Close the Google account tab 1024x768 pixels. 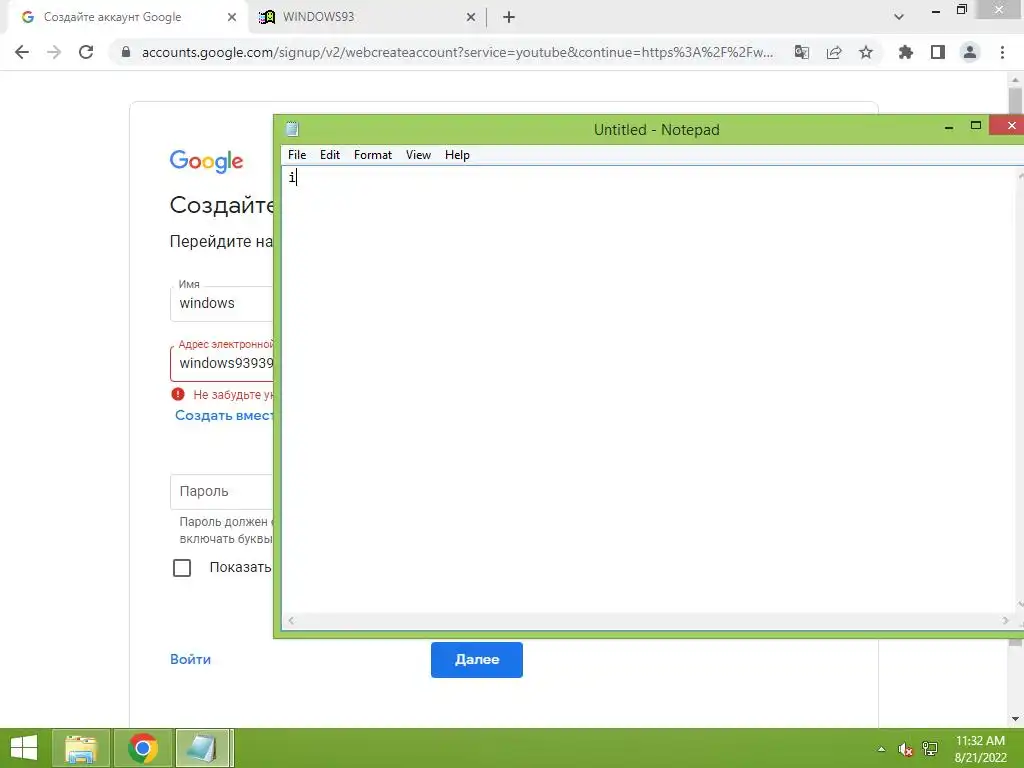(232, 17)
